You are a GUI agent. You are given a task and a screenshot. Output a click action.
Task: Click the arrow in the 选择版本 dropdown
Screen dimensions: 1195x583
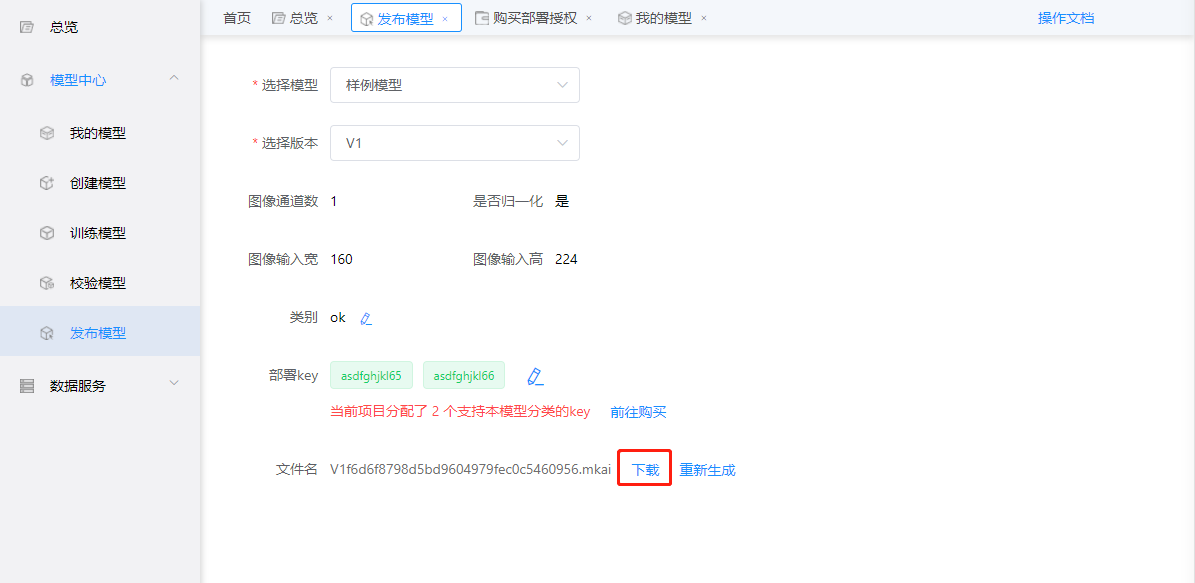pos(562,143)
